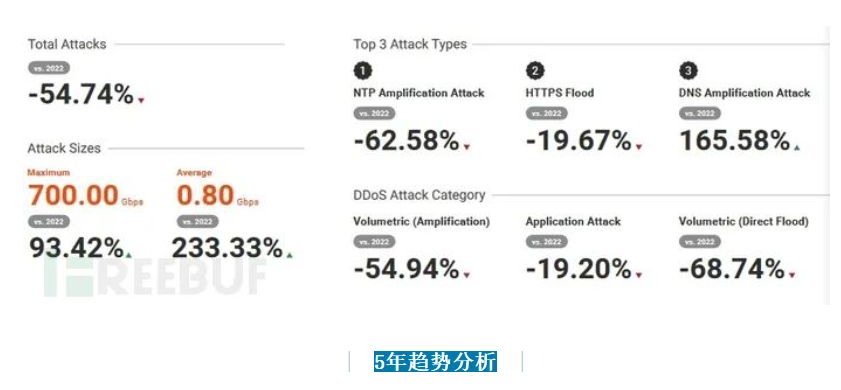
Task: Open the DNS Amplification Attack label
Action: (744, 93)
